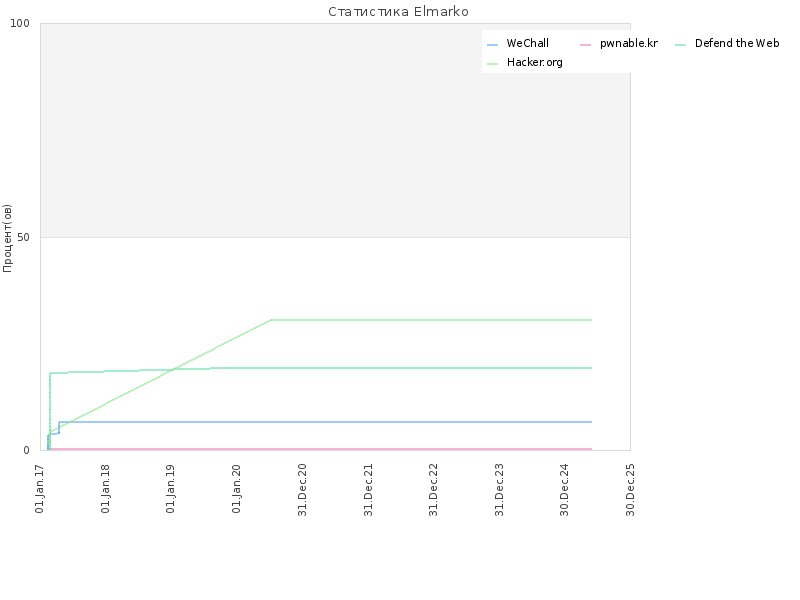Image resolution: width=800 pixels, height=600 pixels.
Task: Click the y-axis value 50
Action: [23, 237]
